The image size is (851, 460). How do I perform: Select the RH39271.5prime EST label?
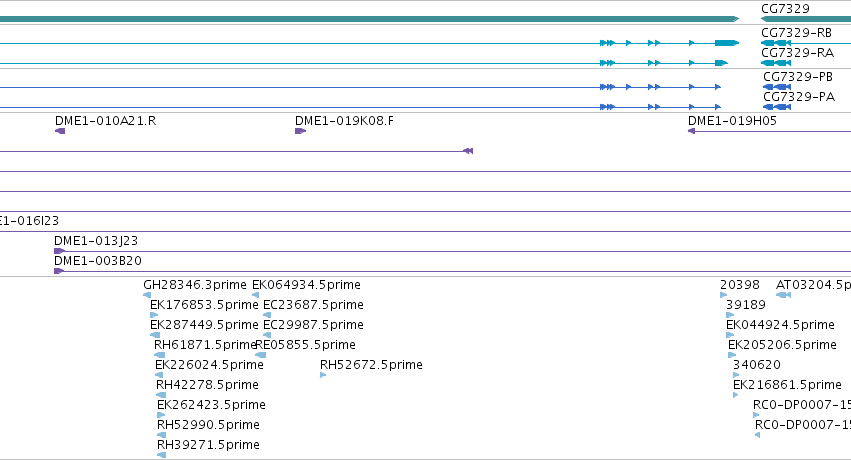[208, 445]
